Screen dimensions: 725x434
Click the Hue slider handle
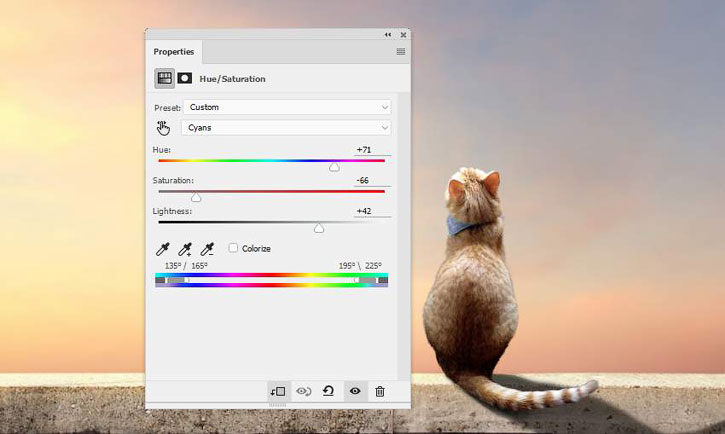334,167
